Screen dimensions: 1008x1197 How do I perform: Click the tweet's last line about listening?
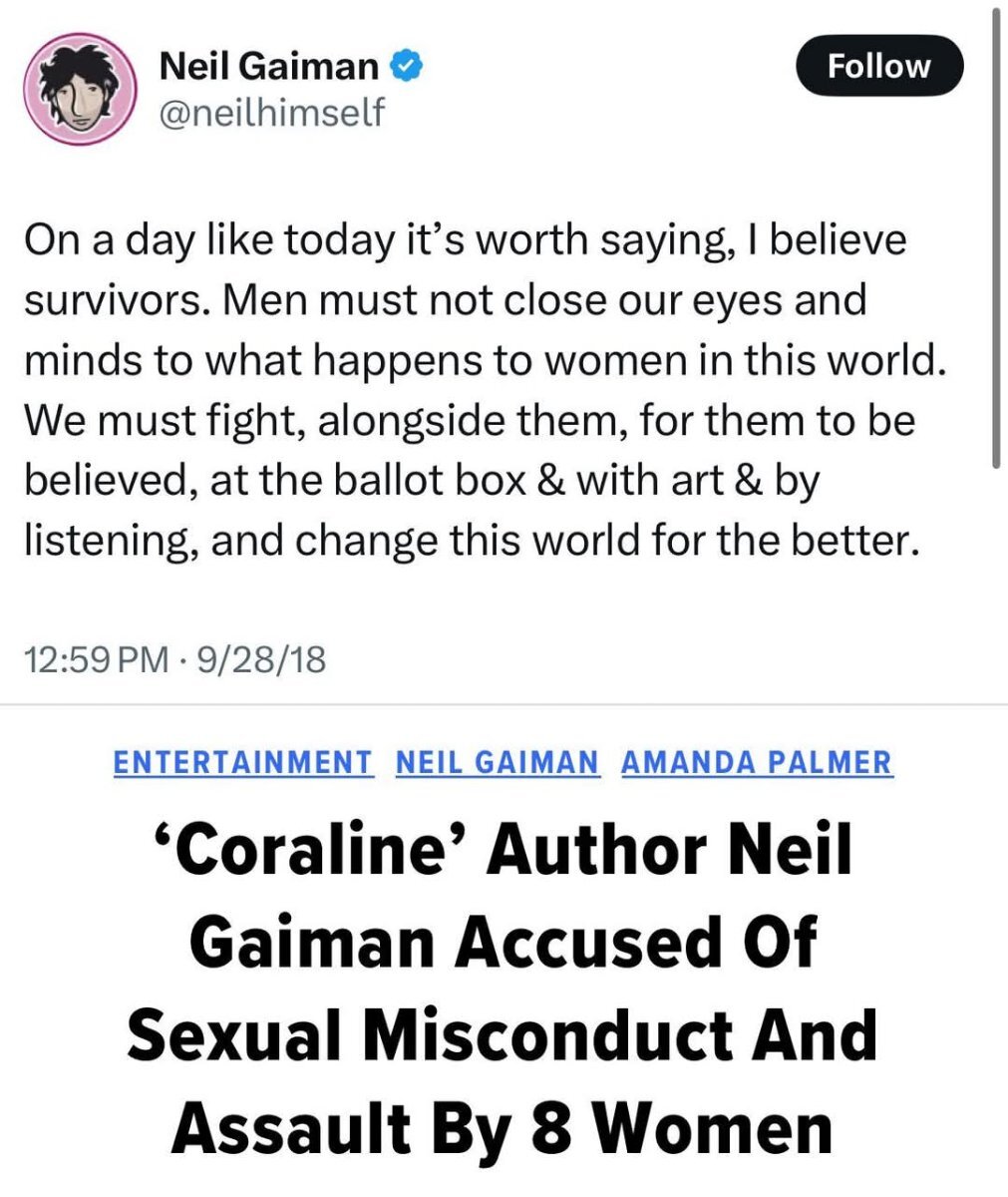[469, 540]
